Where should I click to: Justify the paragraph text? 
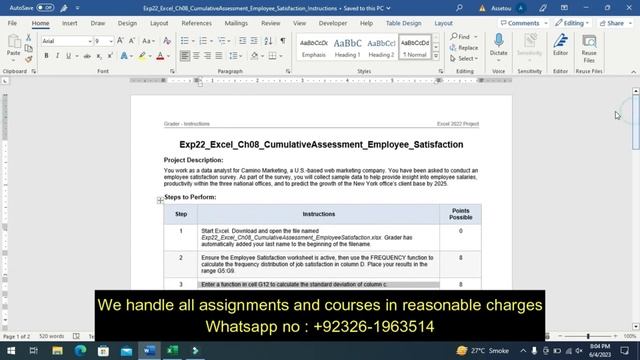[219, 56]
